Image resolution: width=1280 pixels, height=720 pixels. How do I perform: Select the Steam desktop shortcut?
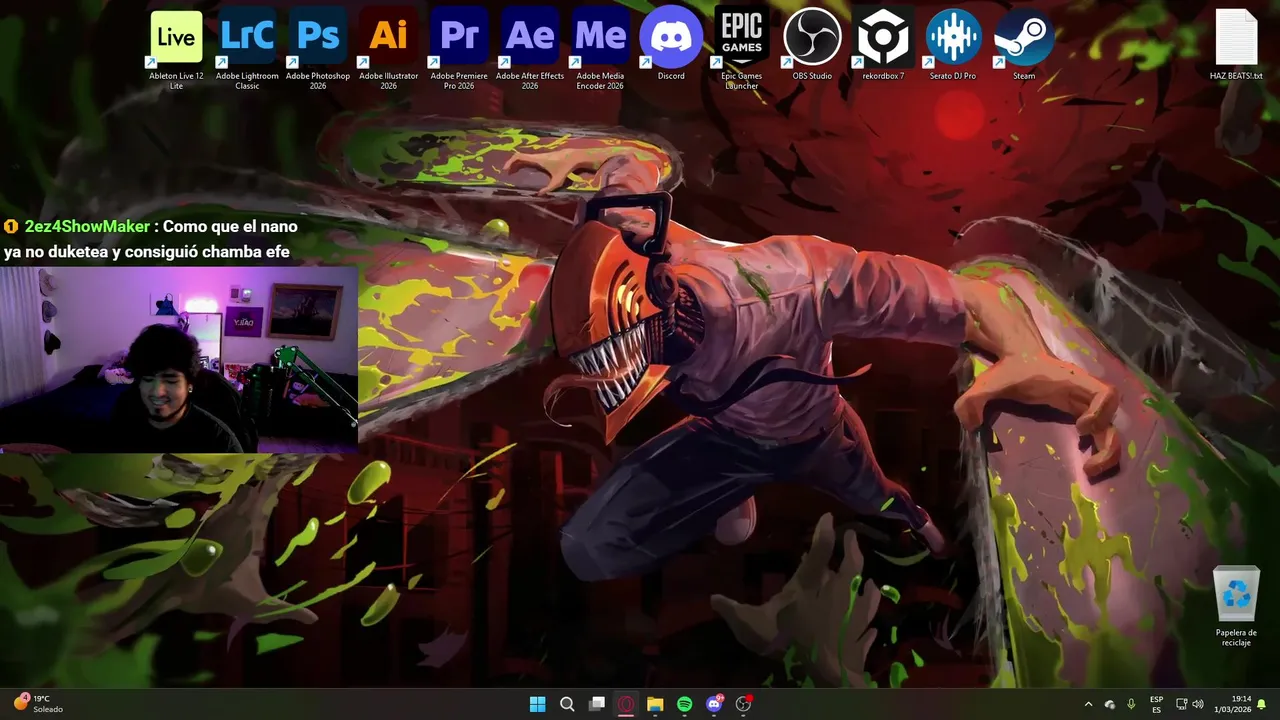click(x=1024, y=44)
